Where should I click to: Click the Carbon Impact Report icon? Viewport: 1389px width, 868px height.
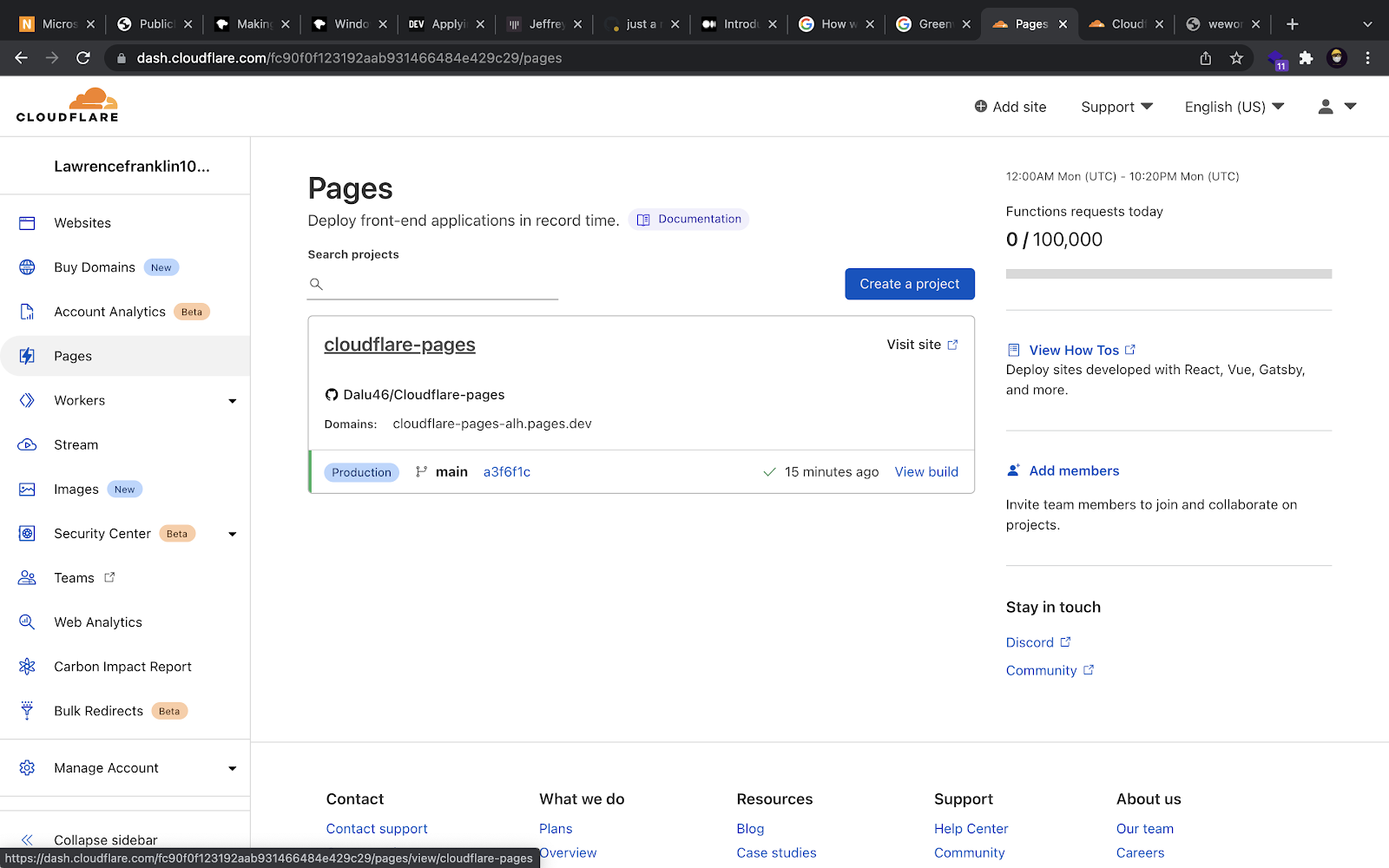pos(27,667)
